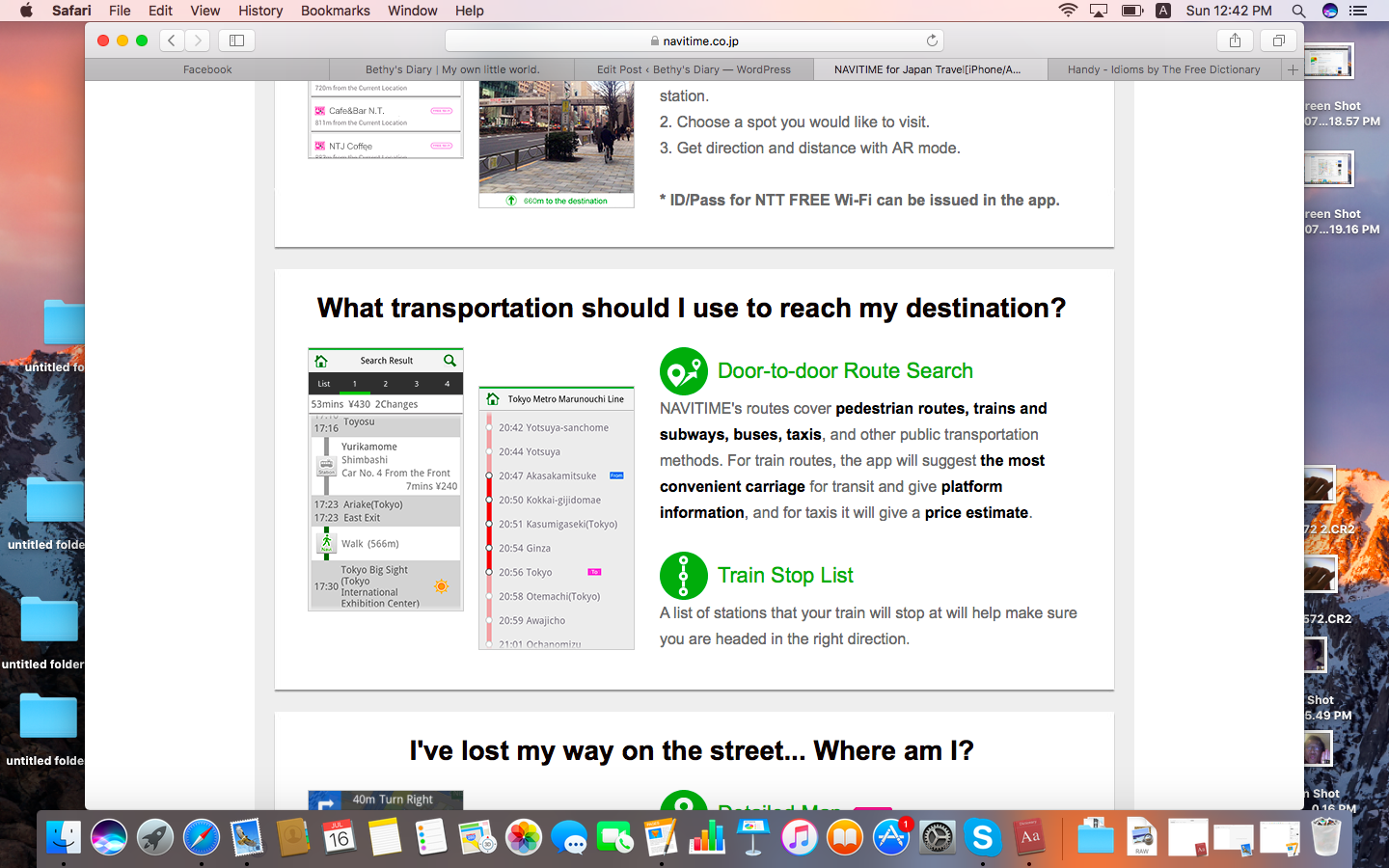The image size is (1389, 868).
Task: Go back with Safari's back arrow
Action: pos(172,41)
